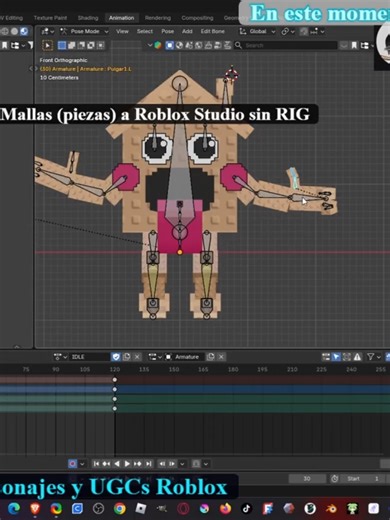
Task: Click the search field in the header
Action: coord(286,45)
